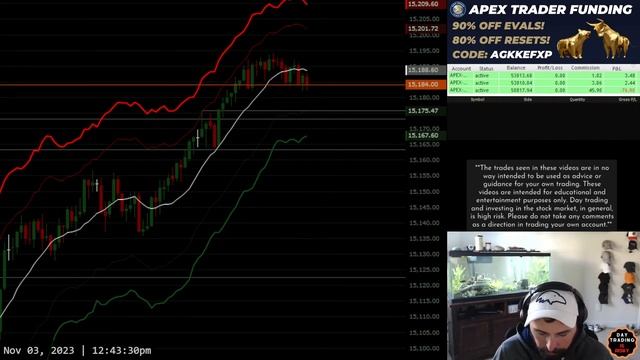This screenshot has width=640, height=360.
Task: Click the gold bull and bear graphic
Action: 593,40
